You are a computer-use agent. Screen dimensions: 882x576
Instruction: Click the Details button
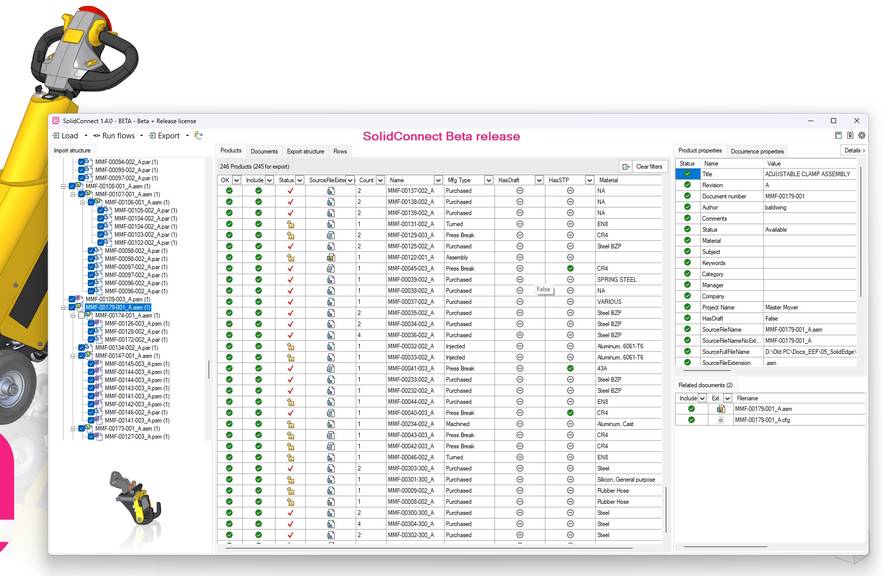(x=853, y=150)
